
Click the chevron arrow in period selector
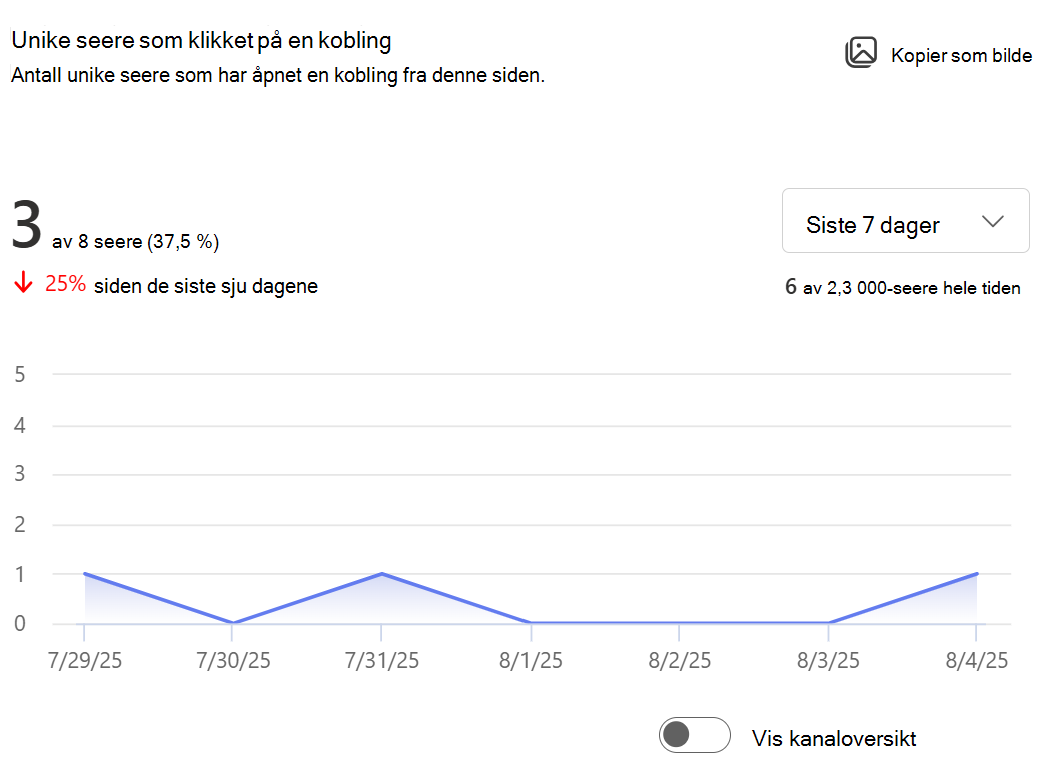993,221
